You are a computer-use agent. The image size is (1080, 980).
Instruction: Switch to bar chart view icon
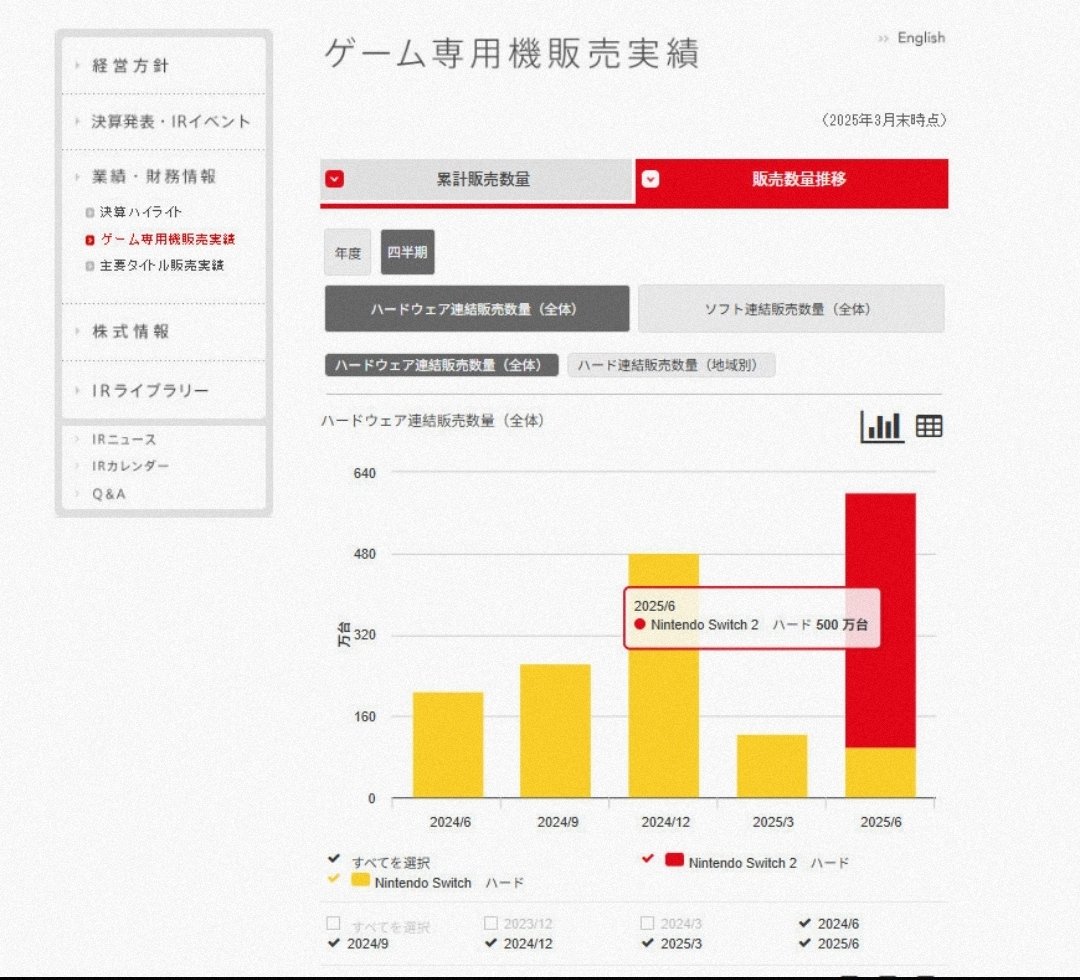click(x=882, y=426)
